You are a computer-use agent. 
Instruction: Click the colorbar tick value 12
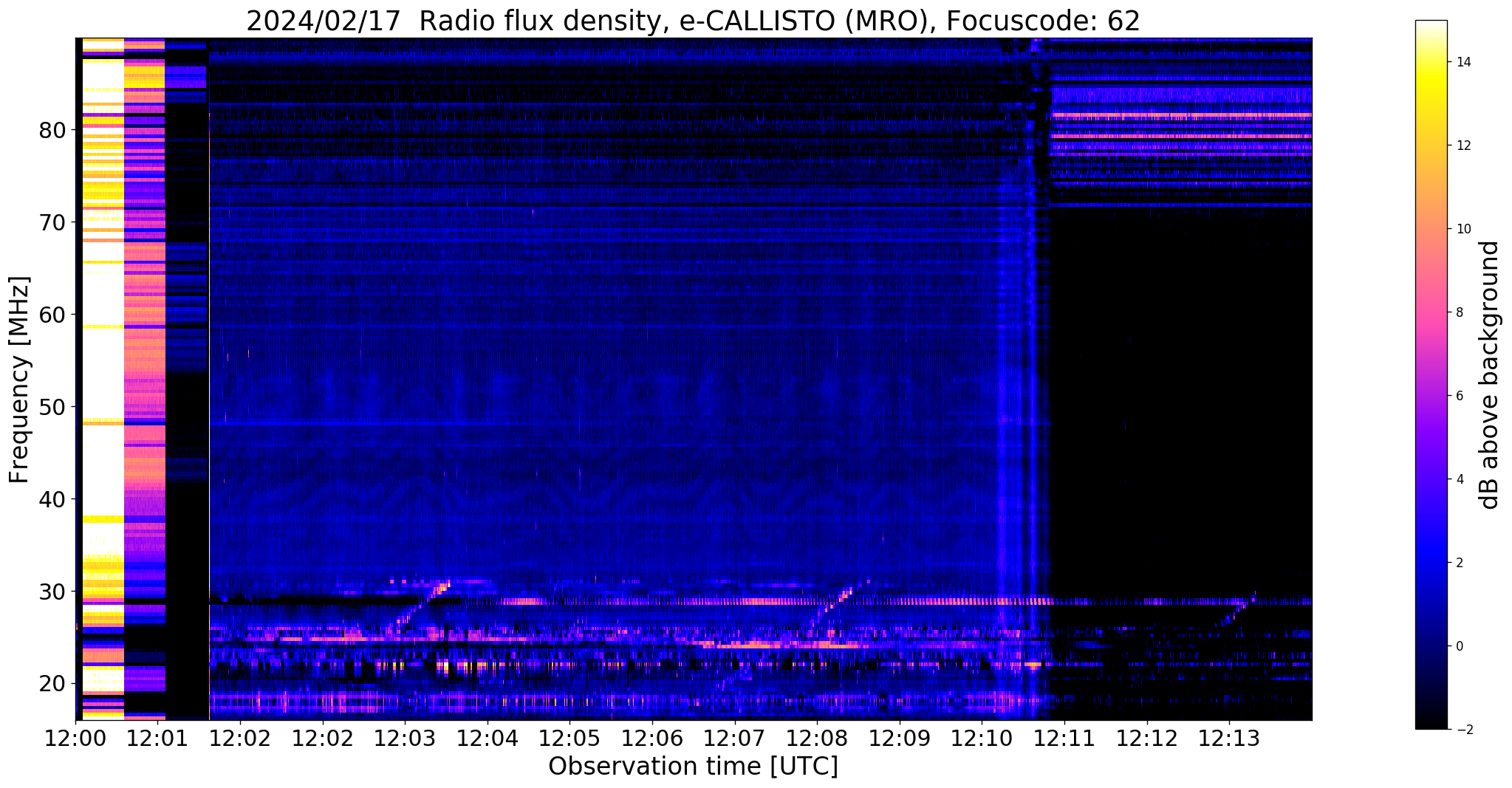pyautogui.click(x=1463, y=145)
